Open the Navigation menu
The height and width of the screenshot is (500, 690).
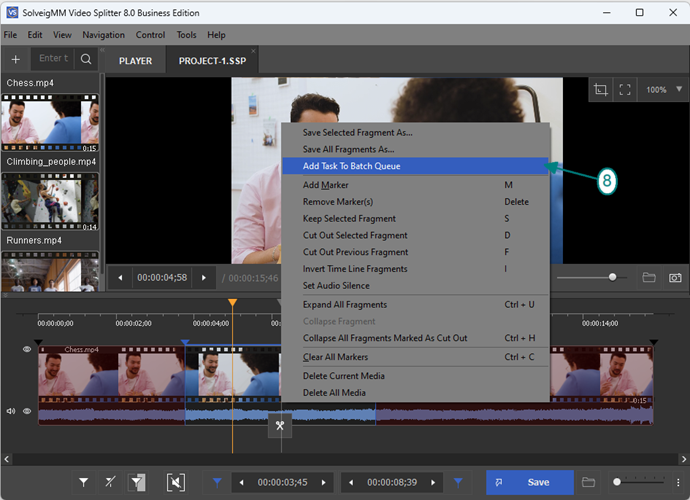click(103, 35)
